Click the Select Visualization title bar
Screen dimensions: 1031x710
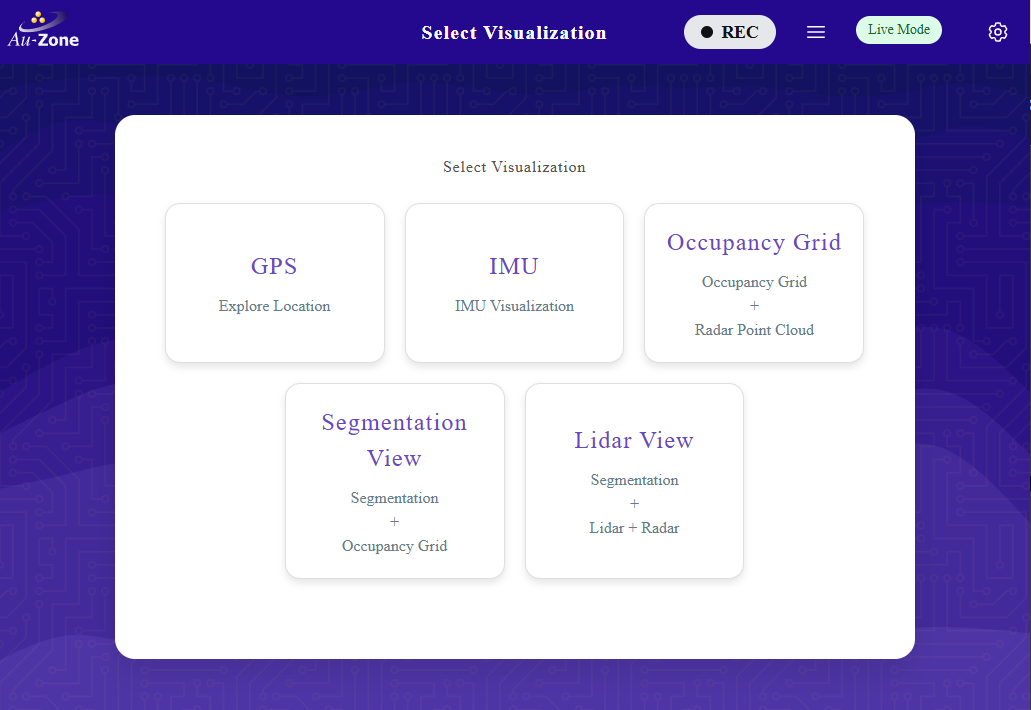pyautogui.click(x=514, y=32)
